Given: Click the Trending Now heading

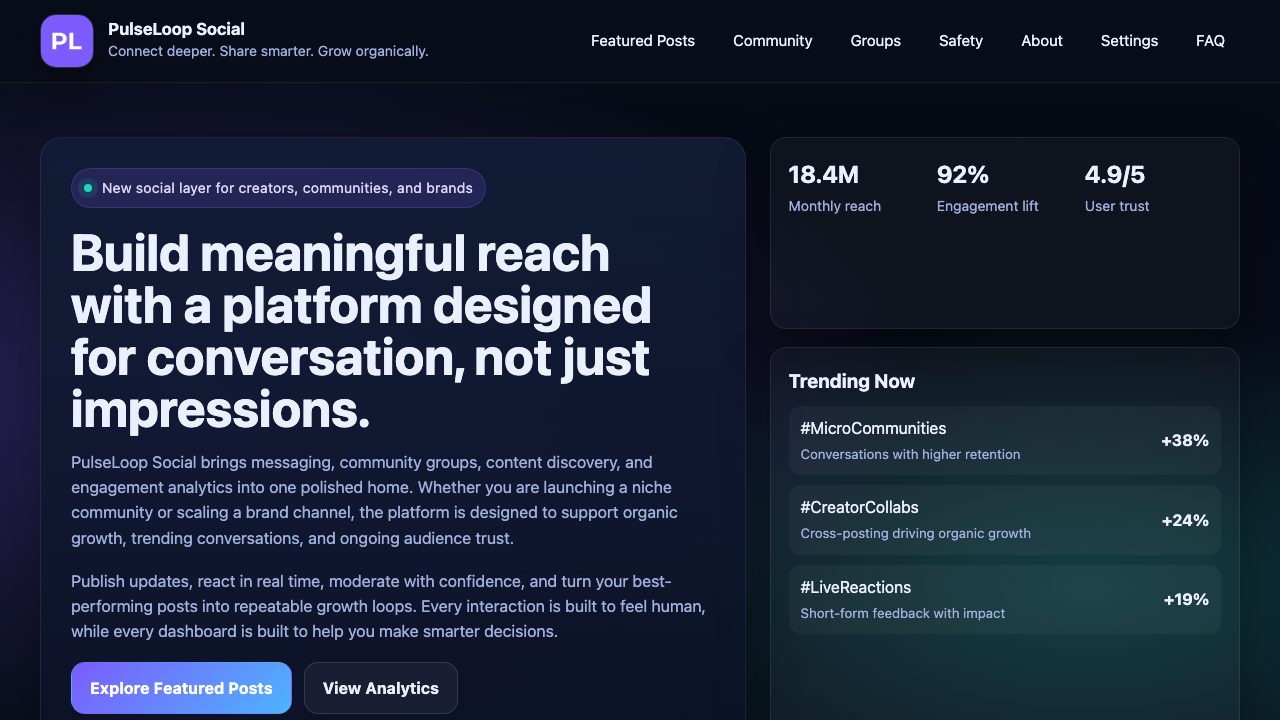Looking at the screenshot, I should (851, 381).
